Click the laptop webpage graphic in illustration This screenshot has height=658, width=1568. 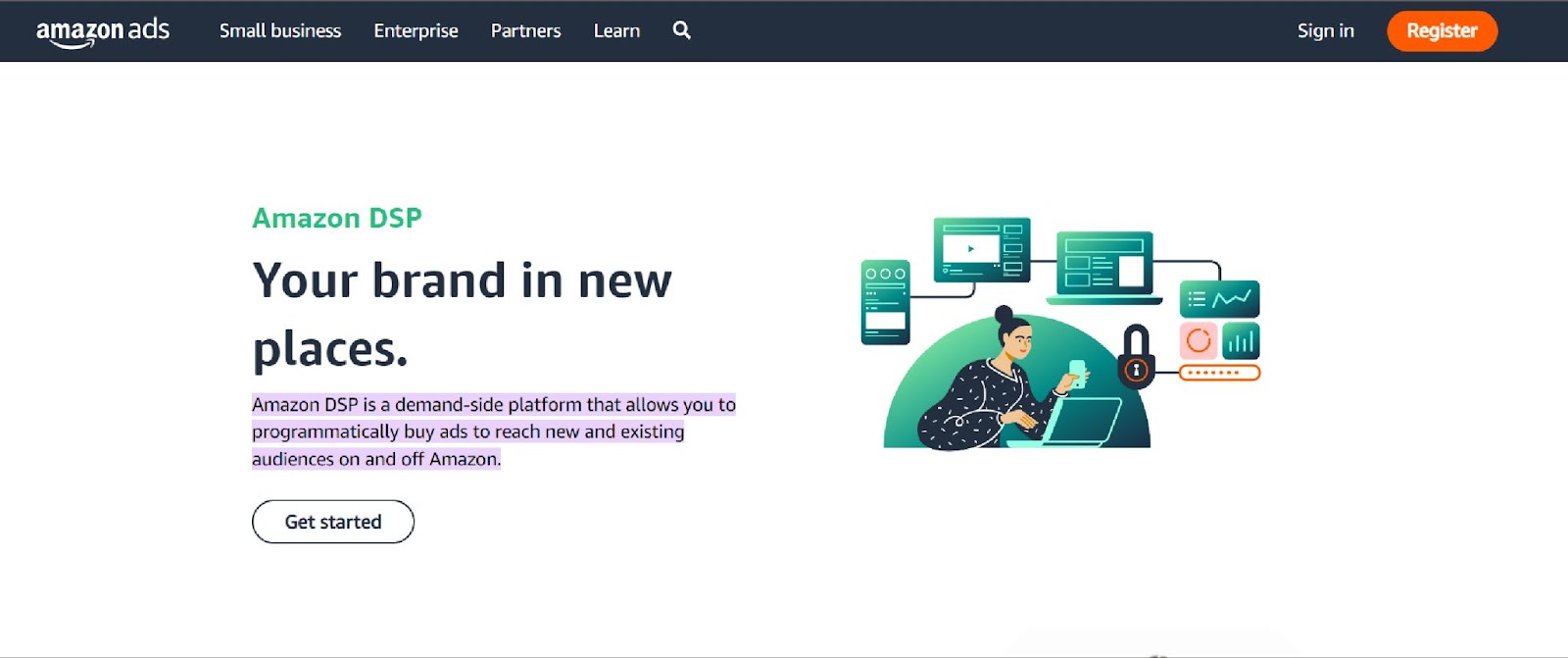pyautogui.click(x=1104, y=268)
